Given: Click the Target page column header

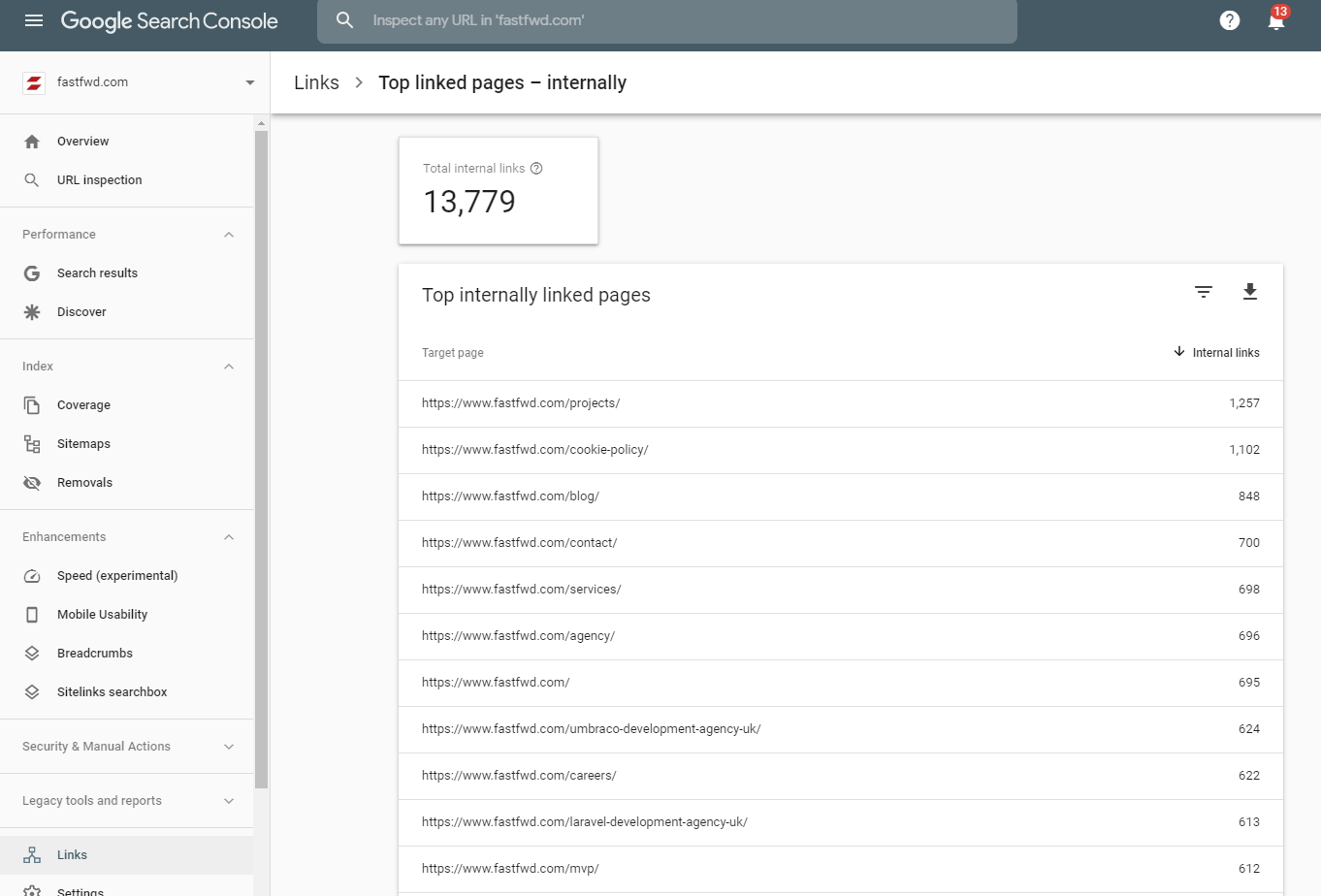Looking at the screenshot, I should [453, 353].
